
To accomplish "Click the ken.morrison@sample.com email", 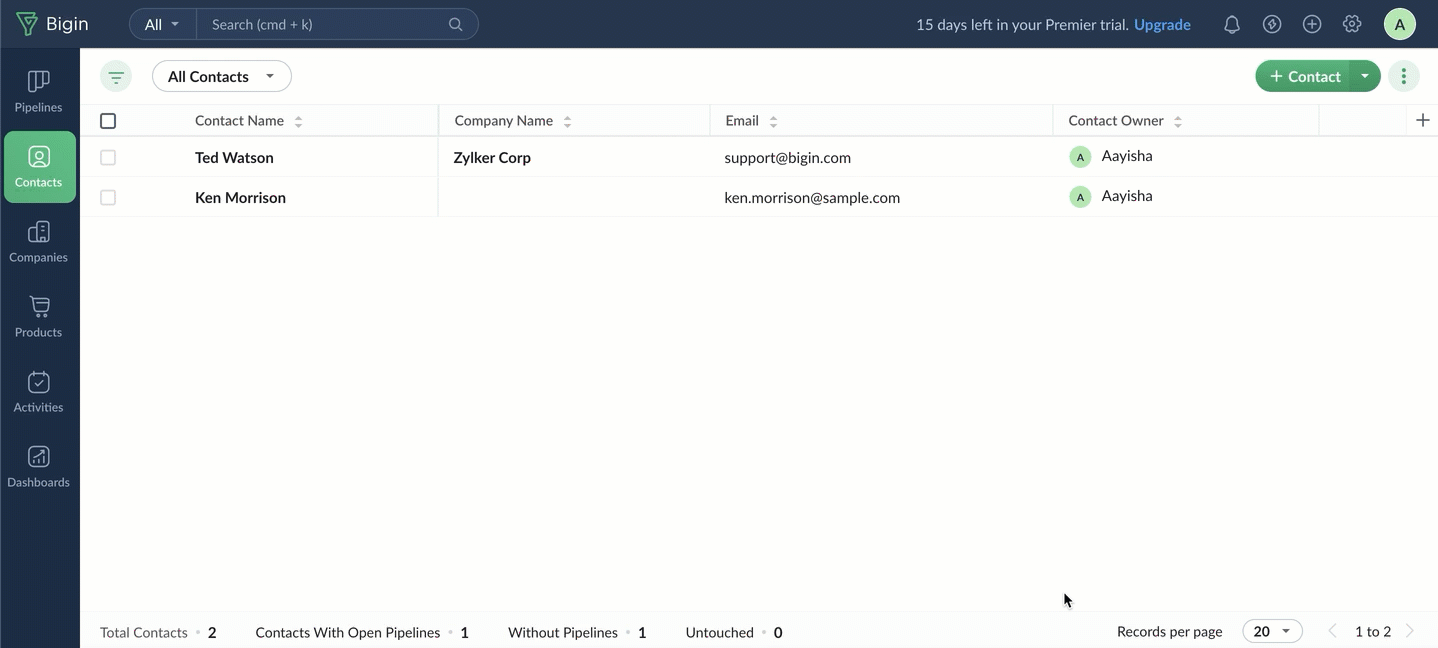I will point(812,197).
